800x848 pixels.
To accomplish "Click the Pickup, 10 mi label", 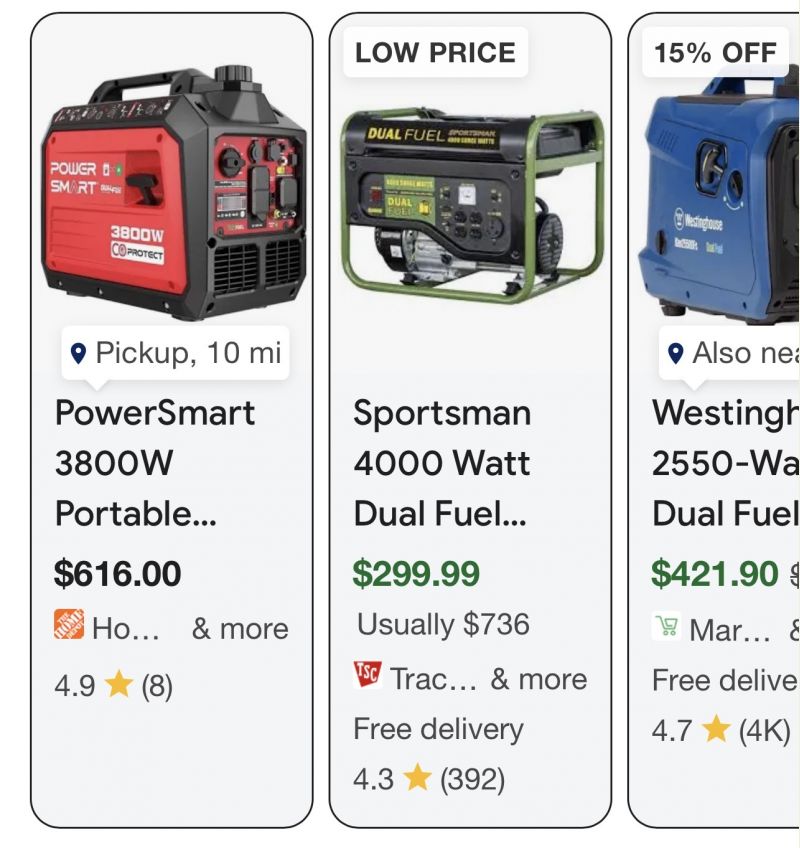I will click(188, 353).
